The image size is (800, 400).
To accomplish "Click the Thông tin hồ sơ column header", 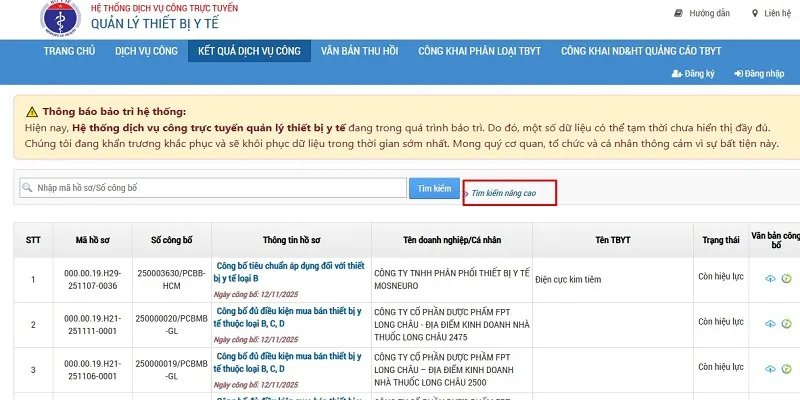I will click(x=291, y=240).
